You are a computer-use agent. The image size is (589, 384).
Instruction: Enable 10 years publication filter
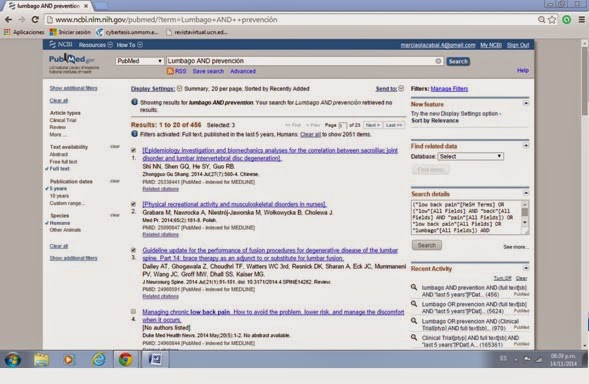(59, 196)
